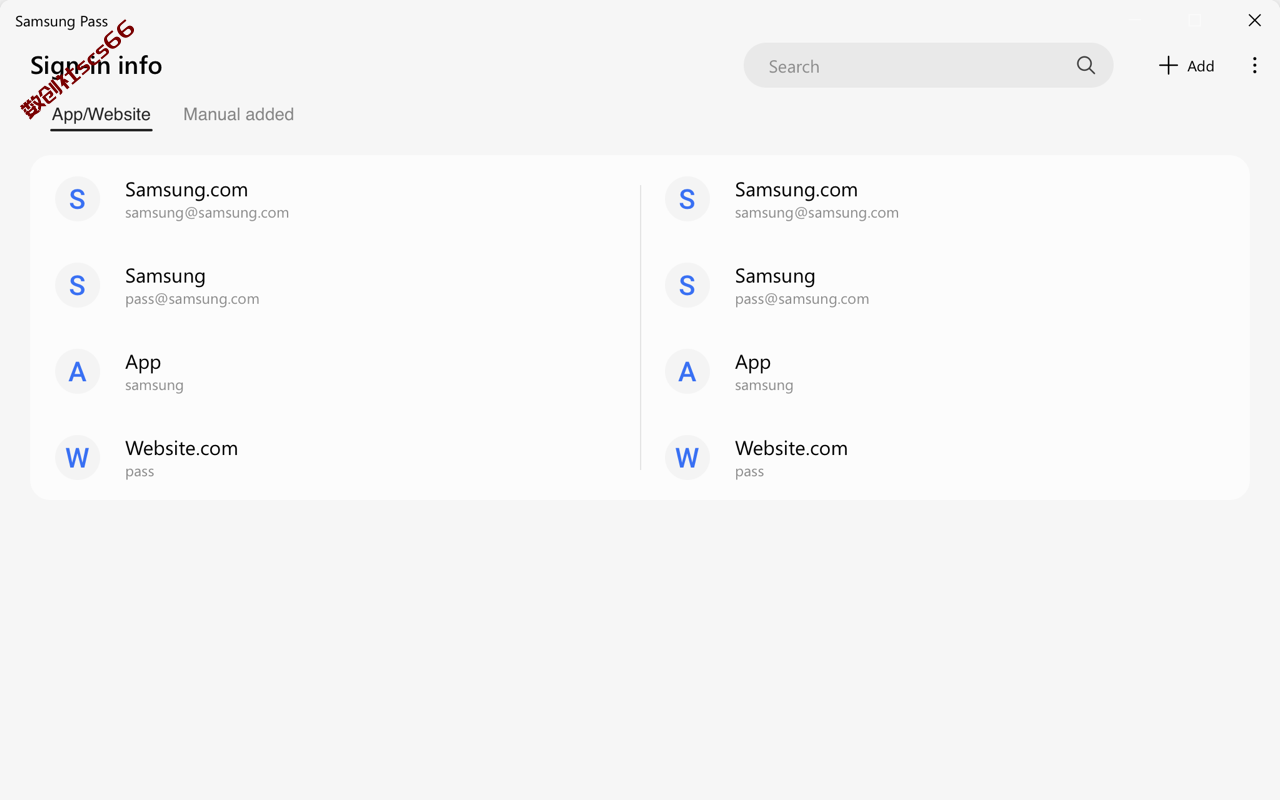This screenshot has height=800, width=1280.
Task: Open the Website.com title in left column
Action: pyautogui.click(x=181, y=448)
